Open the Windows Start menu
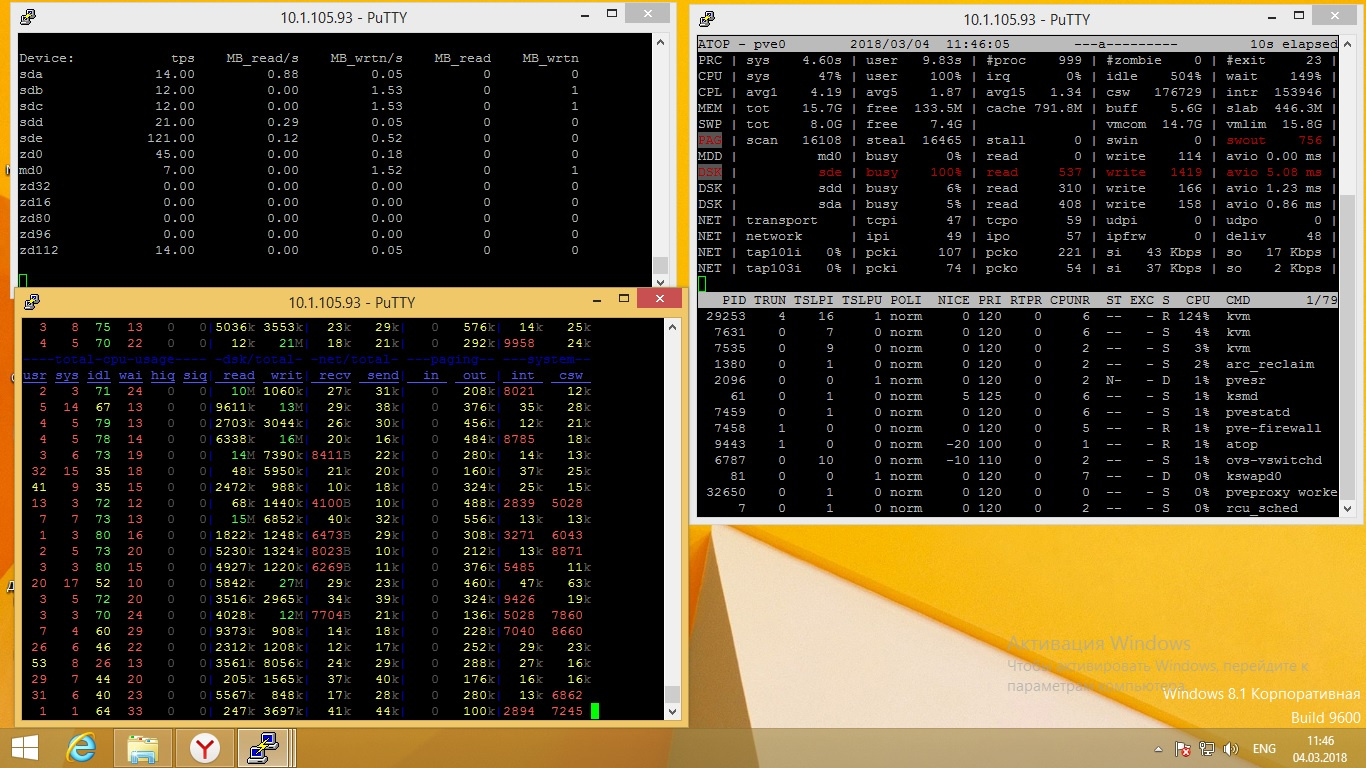1366x768 pixels. tap(24, 747)
